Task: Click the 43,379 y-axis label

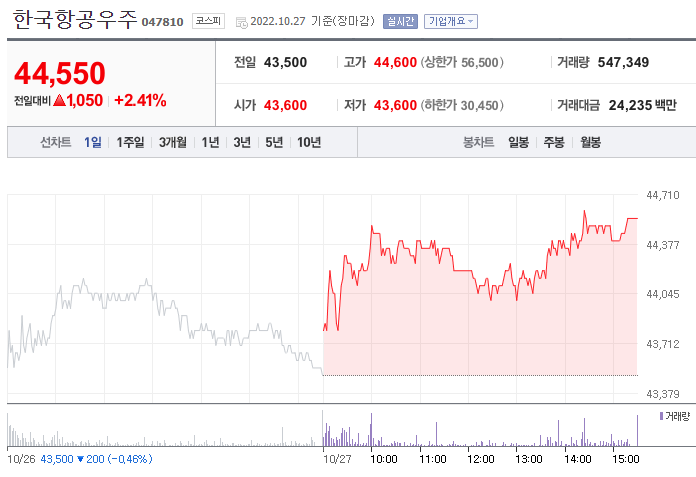Action: tap(663, 394)
